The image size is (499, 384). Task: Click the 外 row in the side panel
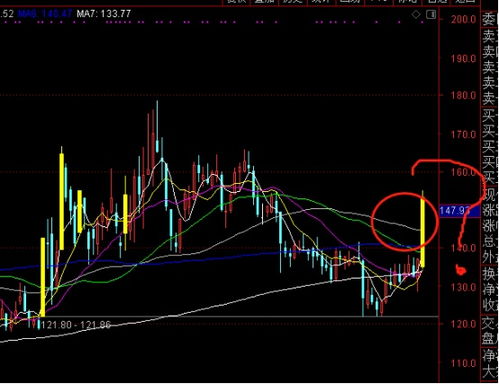490,257
